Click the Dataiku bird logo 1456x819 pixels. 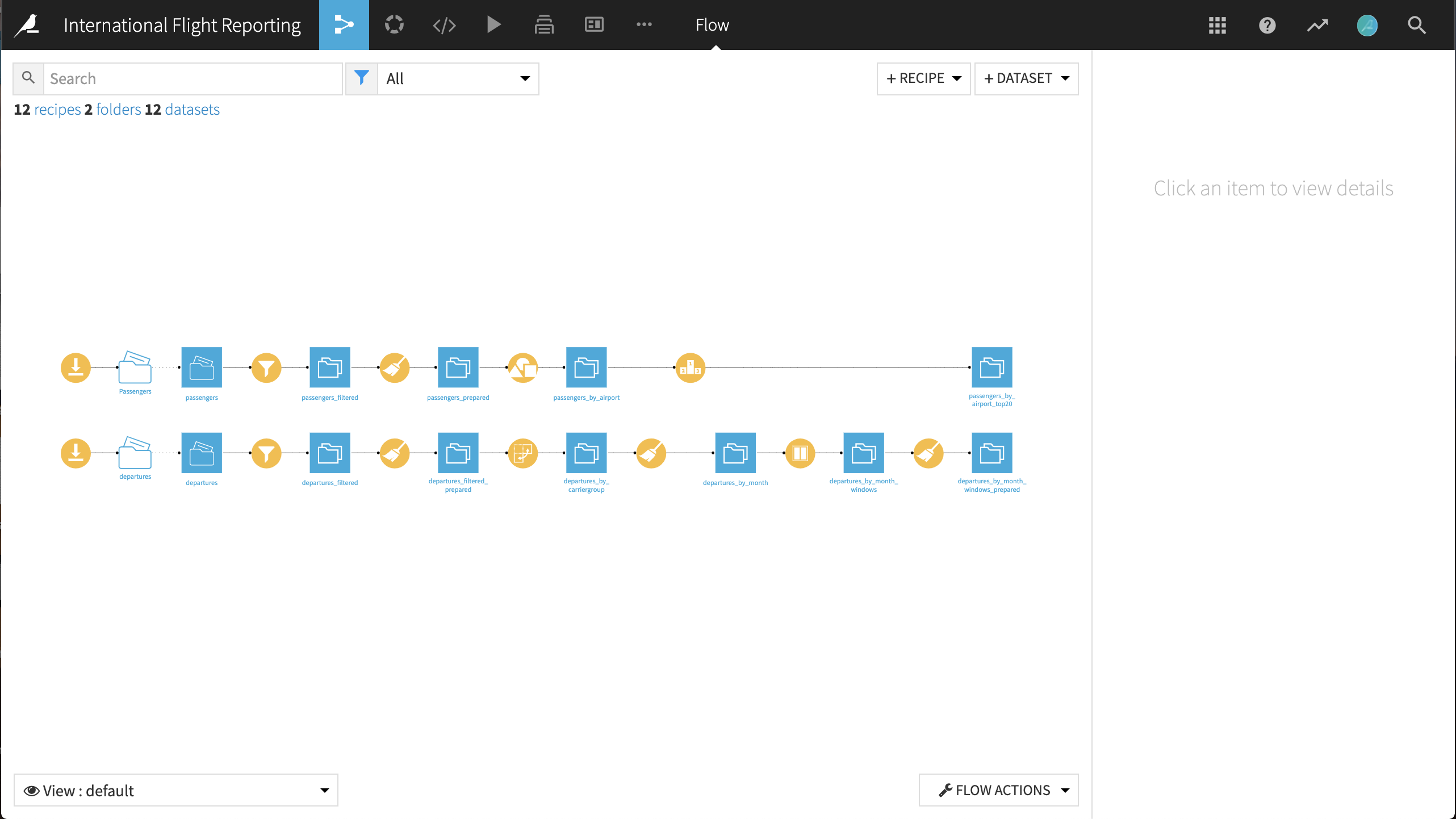[26, 25]
